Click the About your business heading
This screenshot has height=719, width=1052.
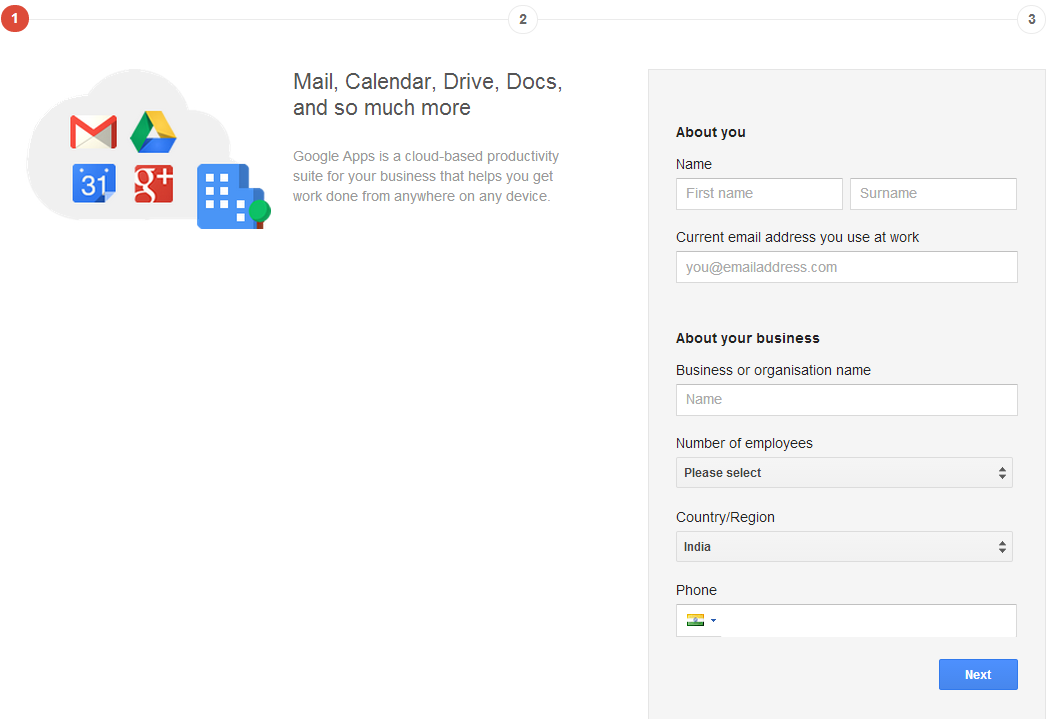coord(746,337)
